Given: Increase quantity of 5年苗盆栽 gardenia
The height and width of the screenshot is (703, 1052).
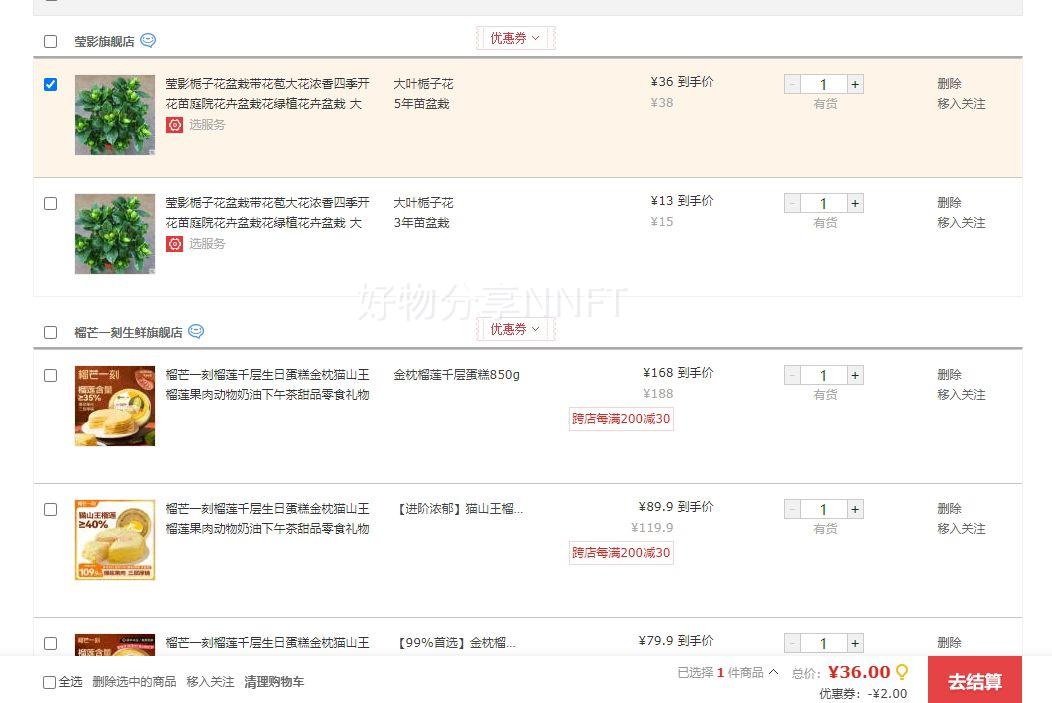Looking at the screenshot, I should coord(855,85).
